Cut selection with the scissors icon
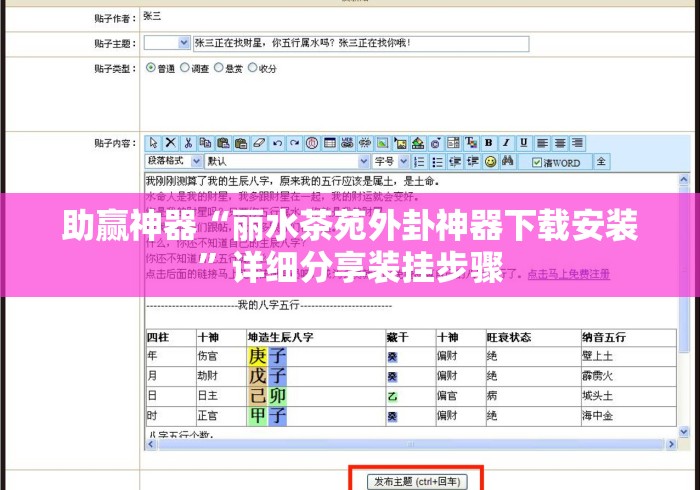 click(188, 143)
